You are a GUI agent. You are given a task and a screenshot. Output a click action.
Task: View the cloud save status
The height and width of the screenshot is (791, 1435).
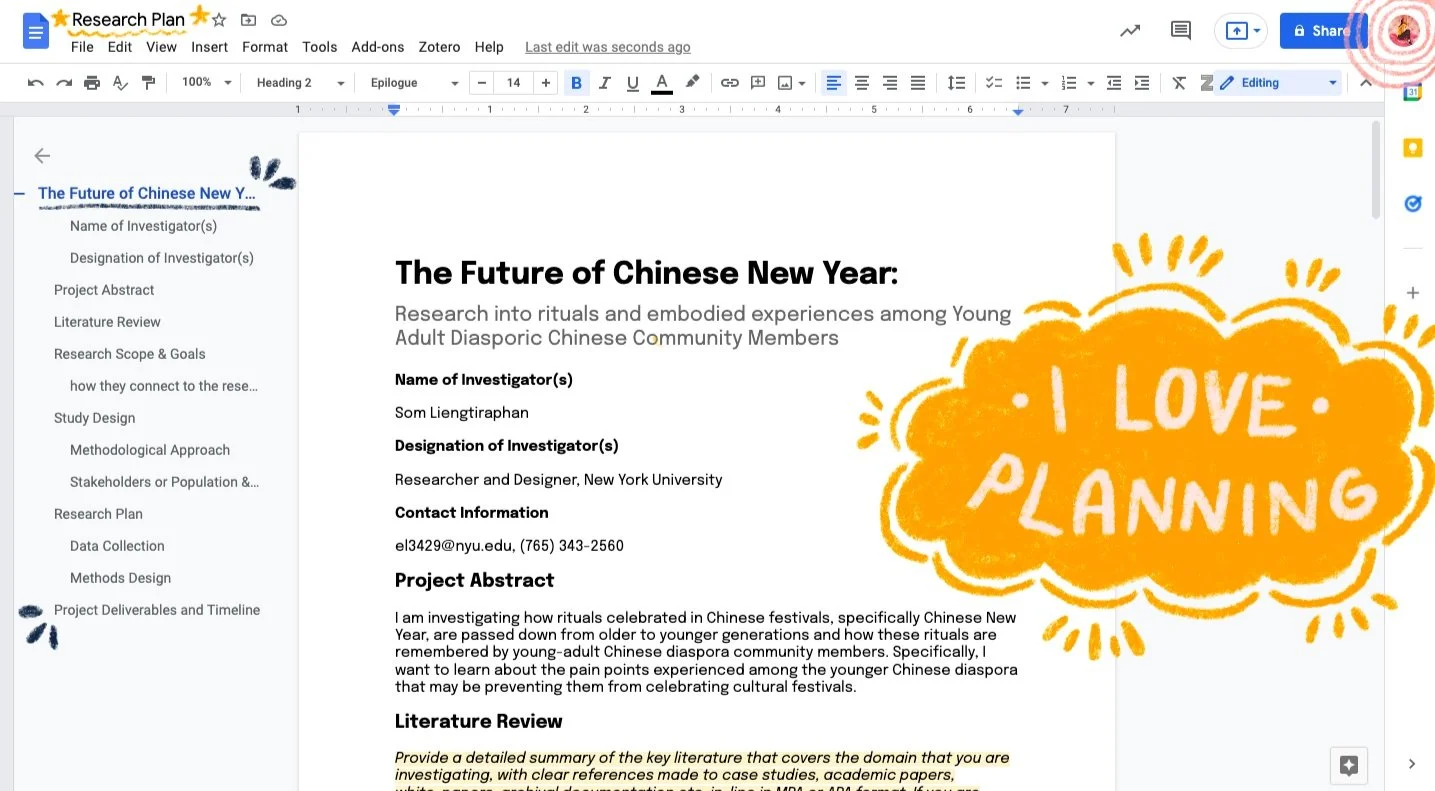[x=279, y=20]
